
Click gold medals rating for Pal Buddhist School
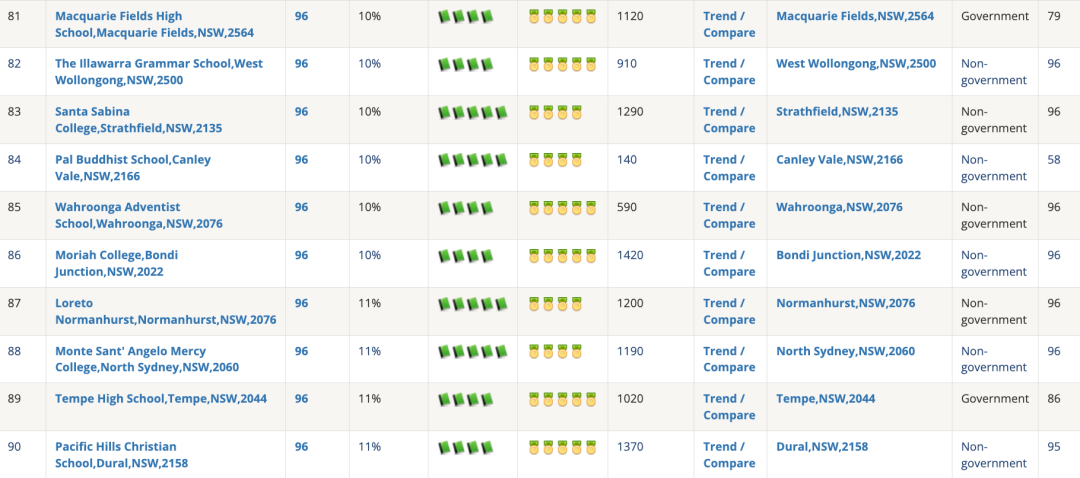555,160
